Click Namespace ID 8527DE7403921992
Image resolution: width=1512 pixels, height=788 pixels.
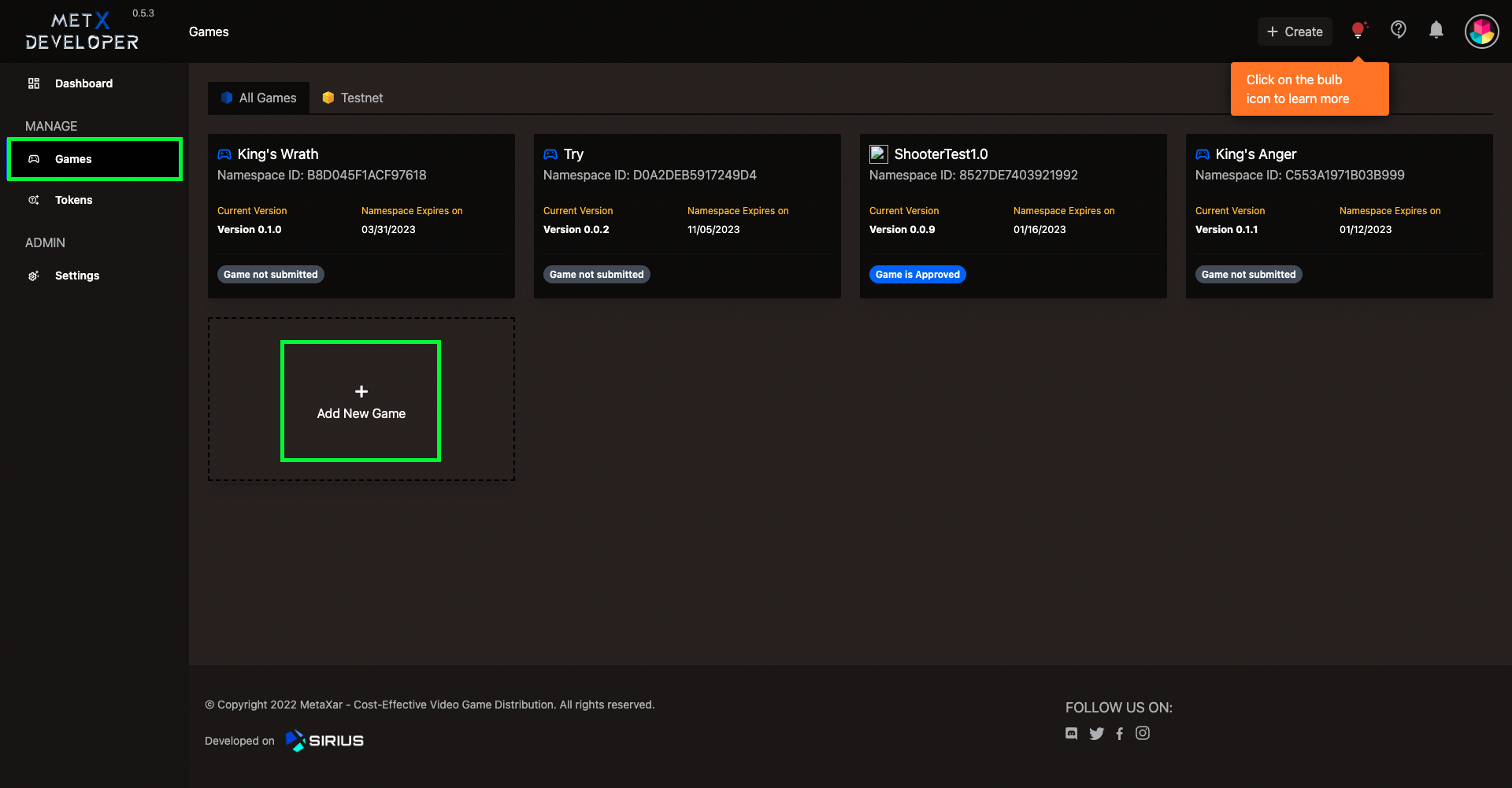(x=973, y=175)
